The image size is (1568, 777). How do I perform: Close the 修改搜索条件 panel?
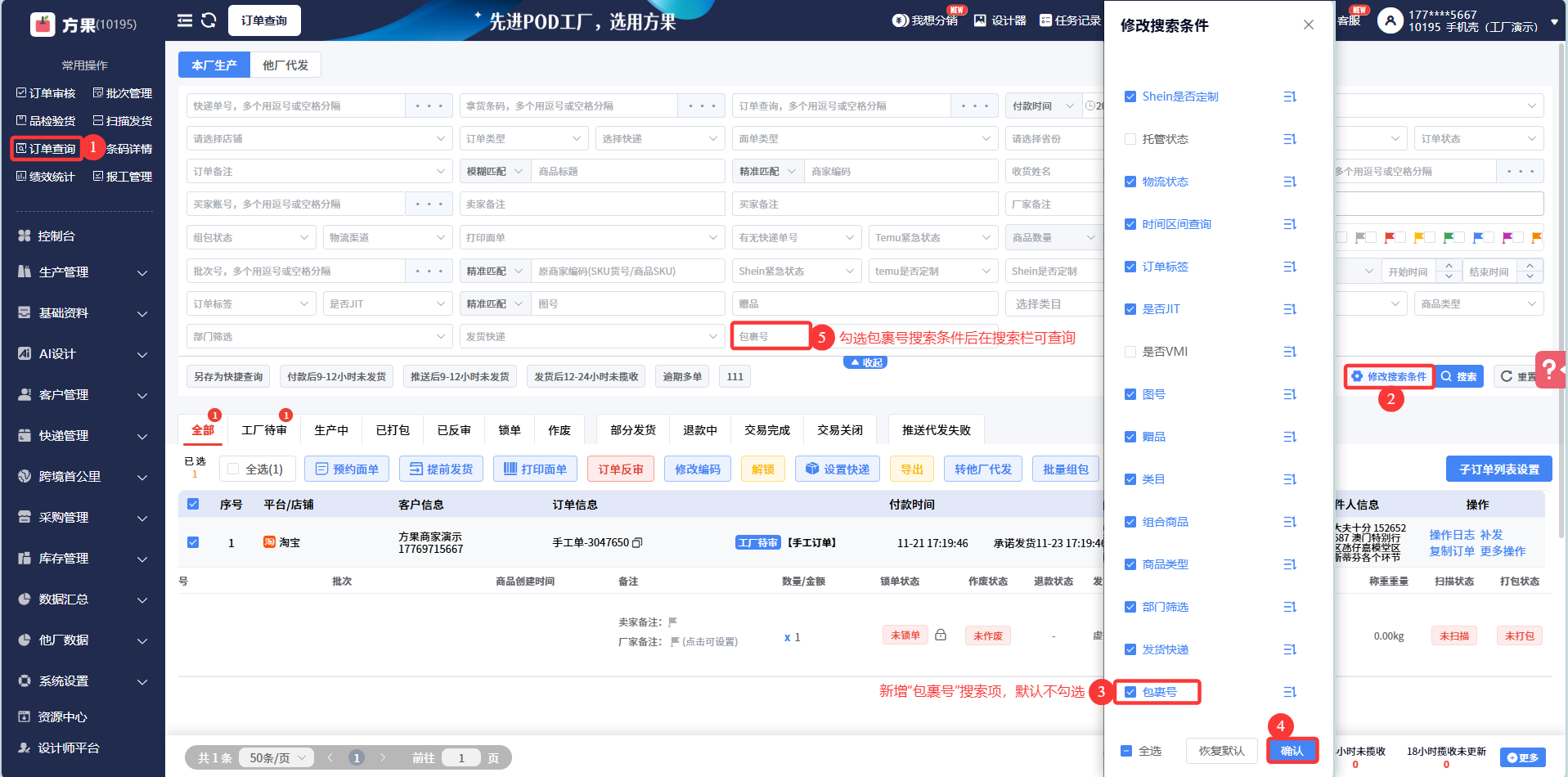(x=1309, y=25)
